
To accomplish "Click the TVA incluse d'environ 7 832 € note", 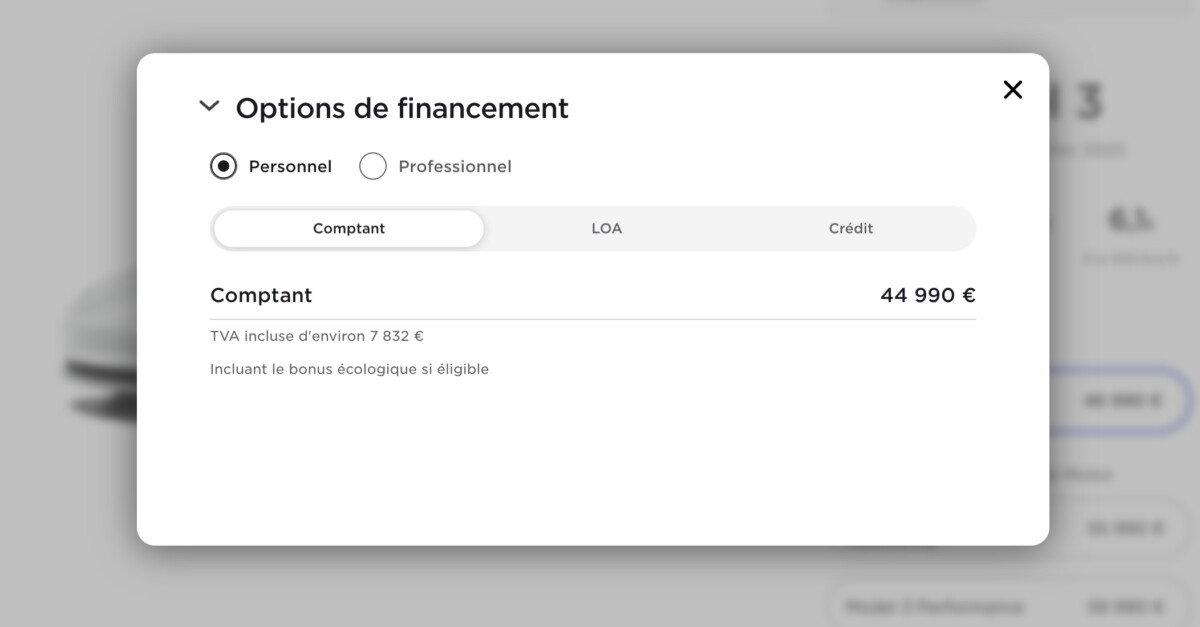I will 317,336.
